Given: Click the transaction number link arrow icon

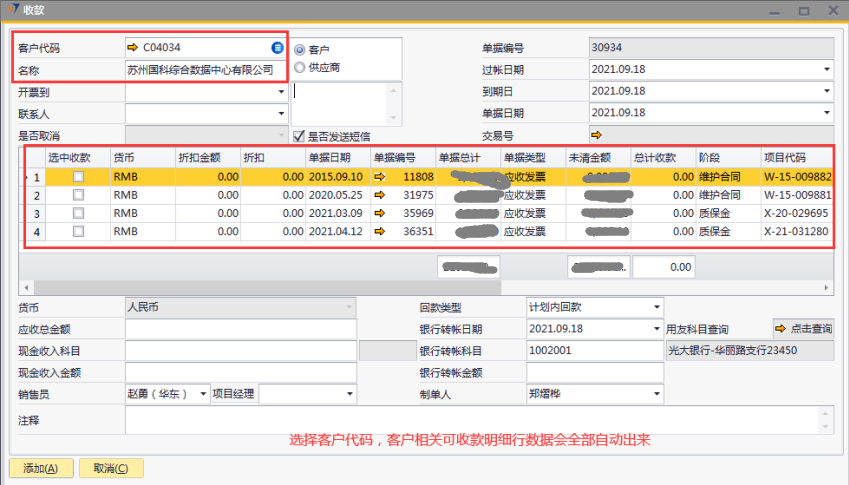Looking at the screenshot, I should coord(597,135).
